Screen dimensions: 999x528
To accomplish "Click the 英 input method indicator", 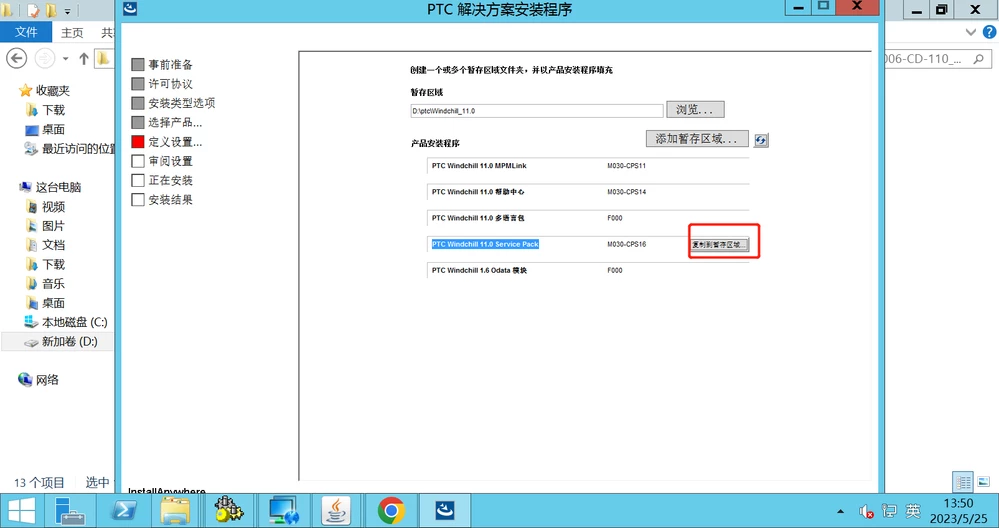I will pyautogui.click(x=913, y=511).
